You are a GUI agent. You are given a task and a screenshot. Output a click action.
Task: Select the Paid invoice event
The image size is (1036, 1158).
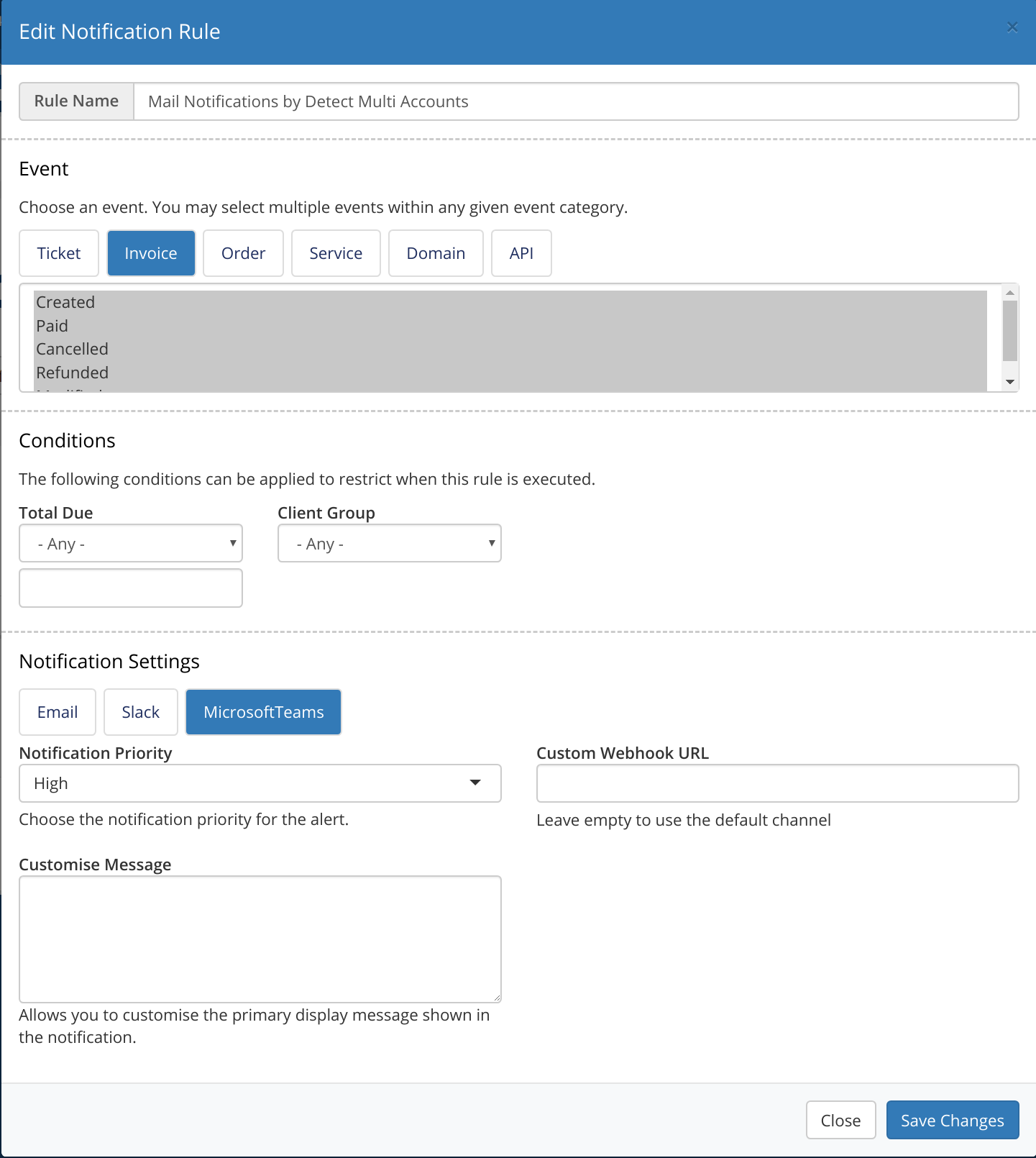pyautogui.click(x=510, y=326)
